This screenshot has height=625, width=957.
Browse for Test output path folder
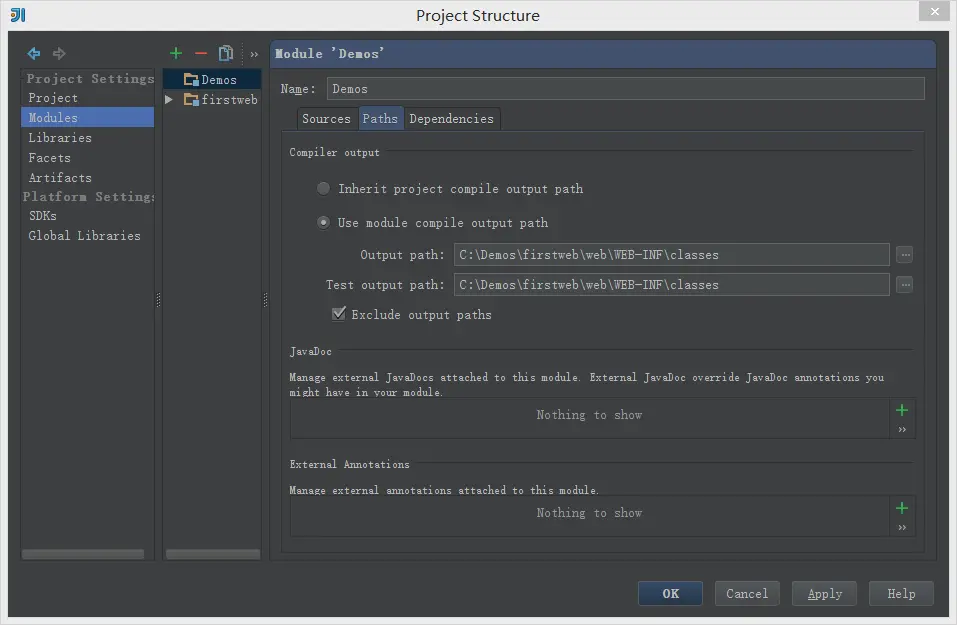pyautogui.click(x=905, y=284)
